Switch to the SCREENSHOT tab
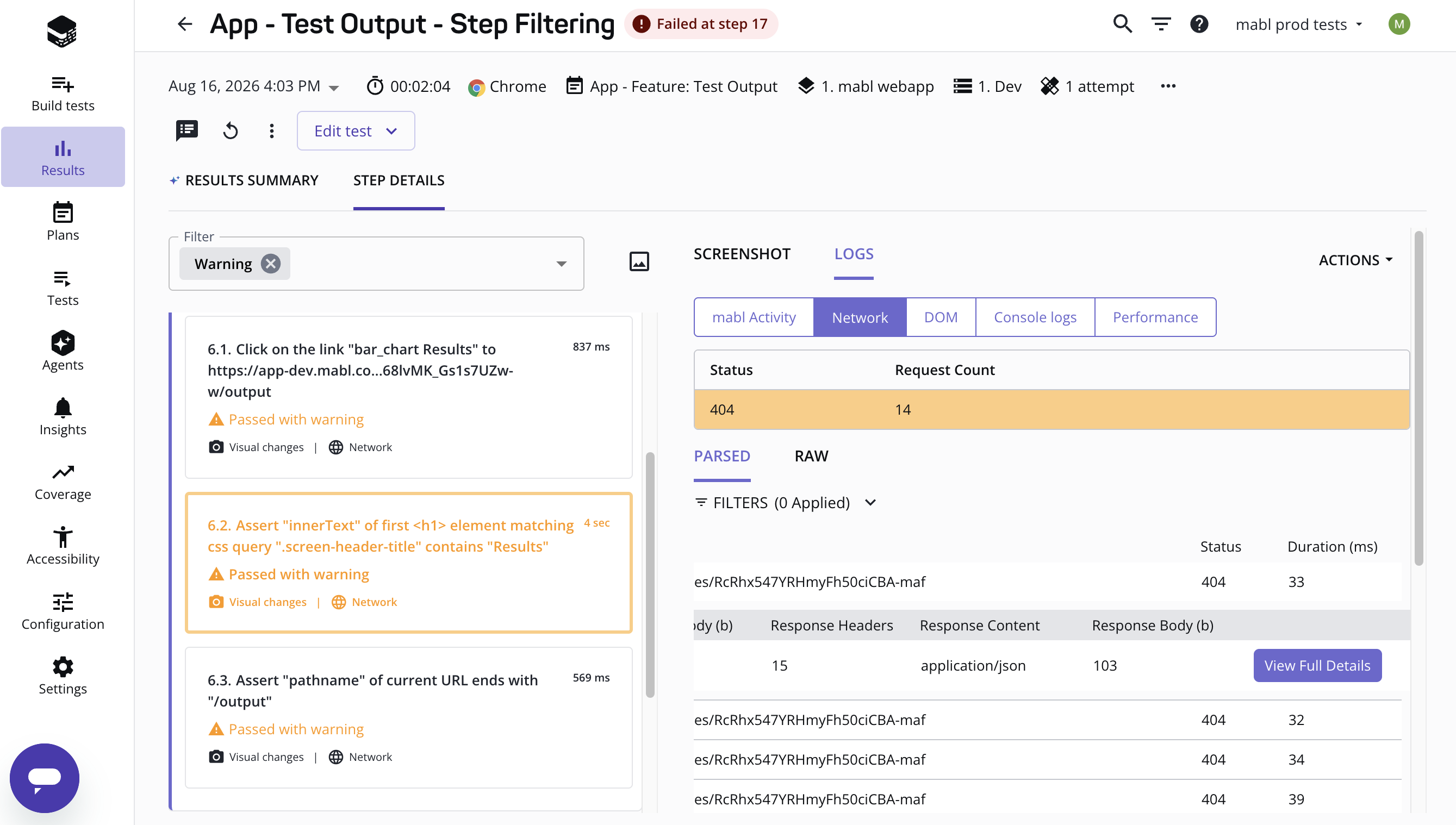Screen dimensions: 1456x825 742,254
